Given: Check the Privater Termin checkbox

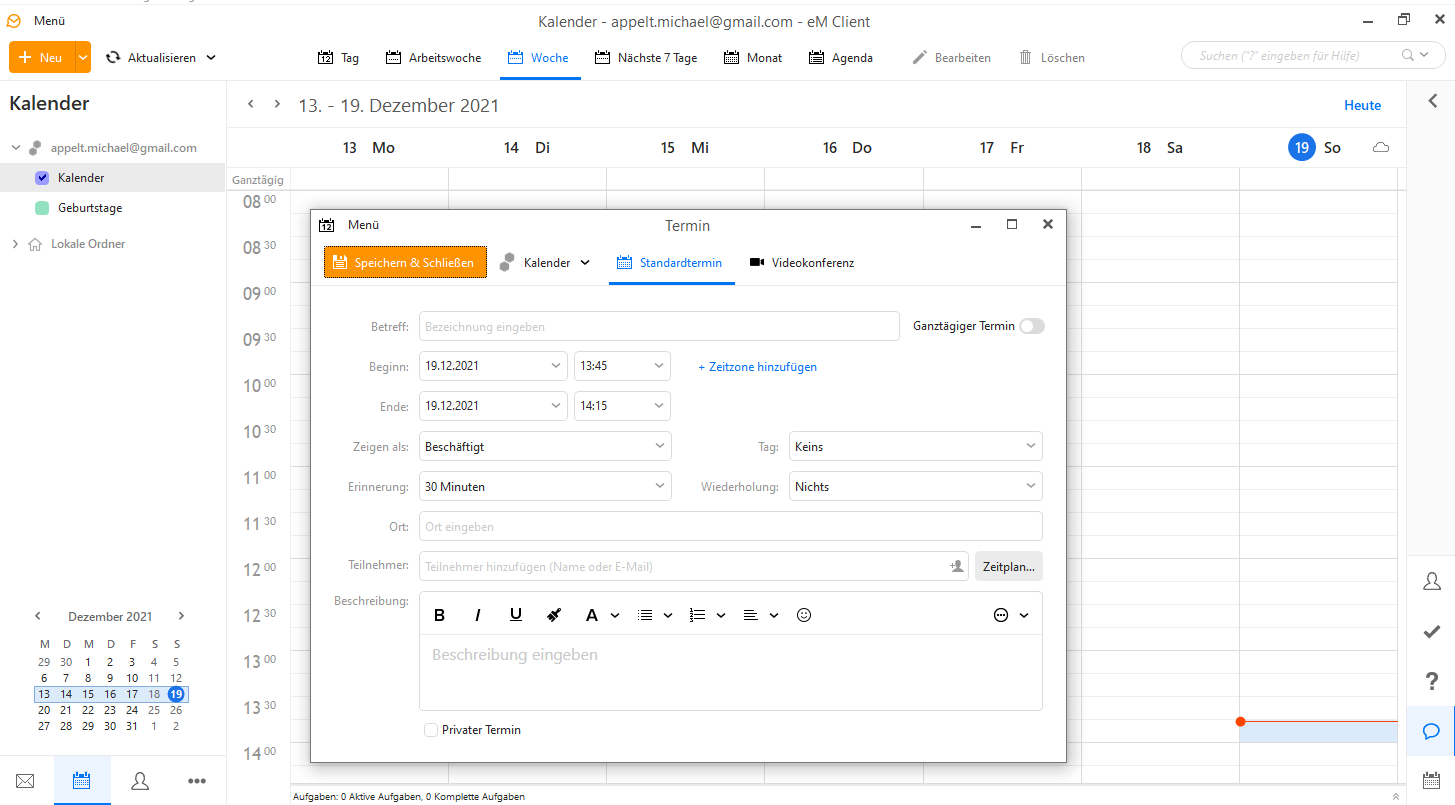Looking at the screenshot, I should pyautogui.click(x=431, y=730).
